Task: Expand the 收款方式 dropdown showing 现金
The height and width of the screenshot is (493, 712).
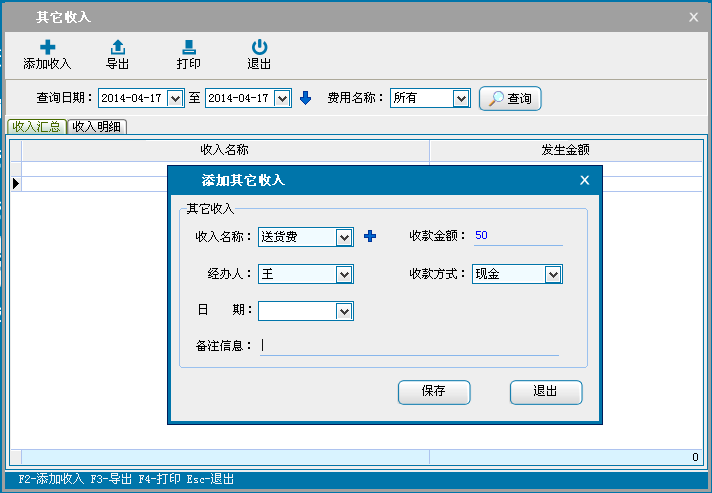Action: 553,274
